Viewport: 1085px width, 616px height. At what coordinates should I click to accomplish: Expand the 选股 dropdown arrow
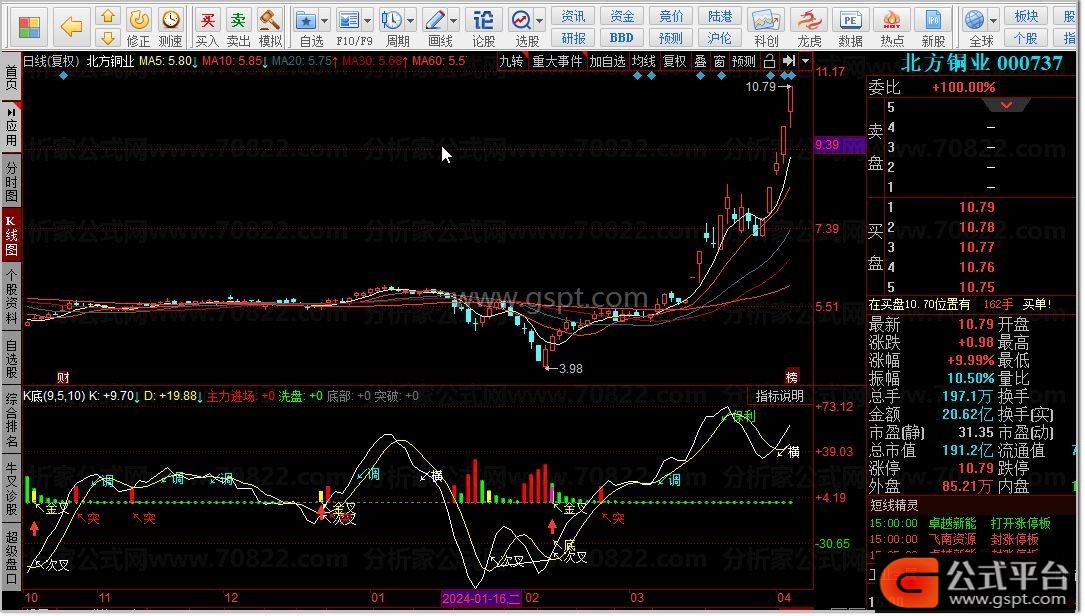(540, 21)
